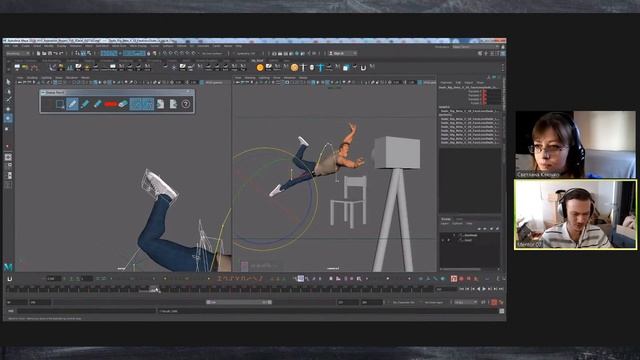Viewport: 640px width, 360px height.
Task: Pick the Paint selection tool in the toolbox
Action: click(x=8, y=100)
